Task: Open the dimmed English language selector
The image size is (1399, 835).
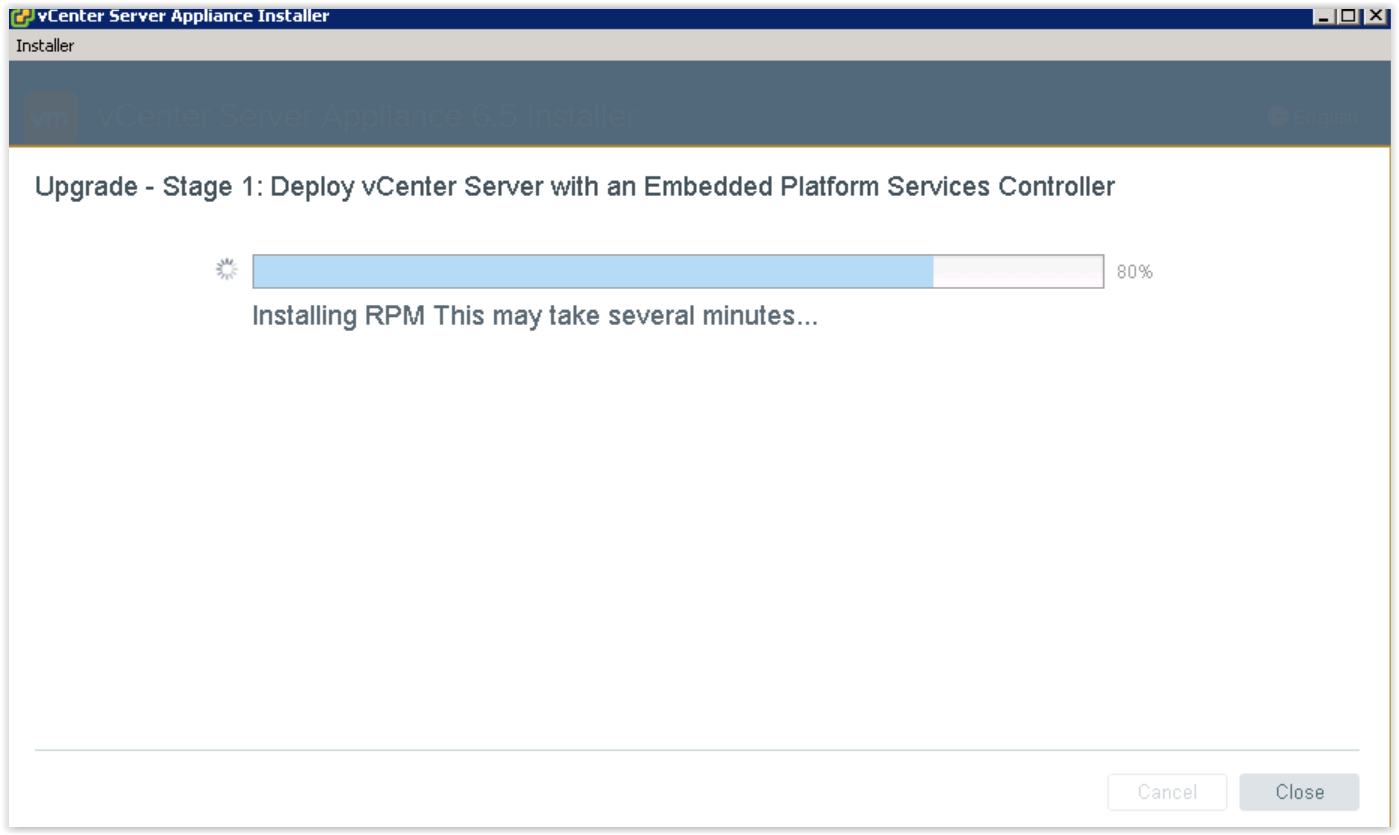Action: [1313, 117]
